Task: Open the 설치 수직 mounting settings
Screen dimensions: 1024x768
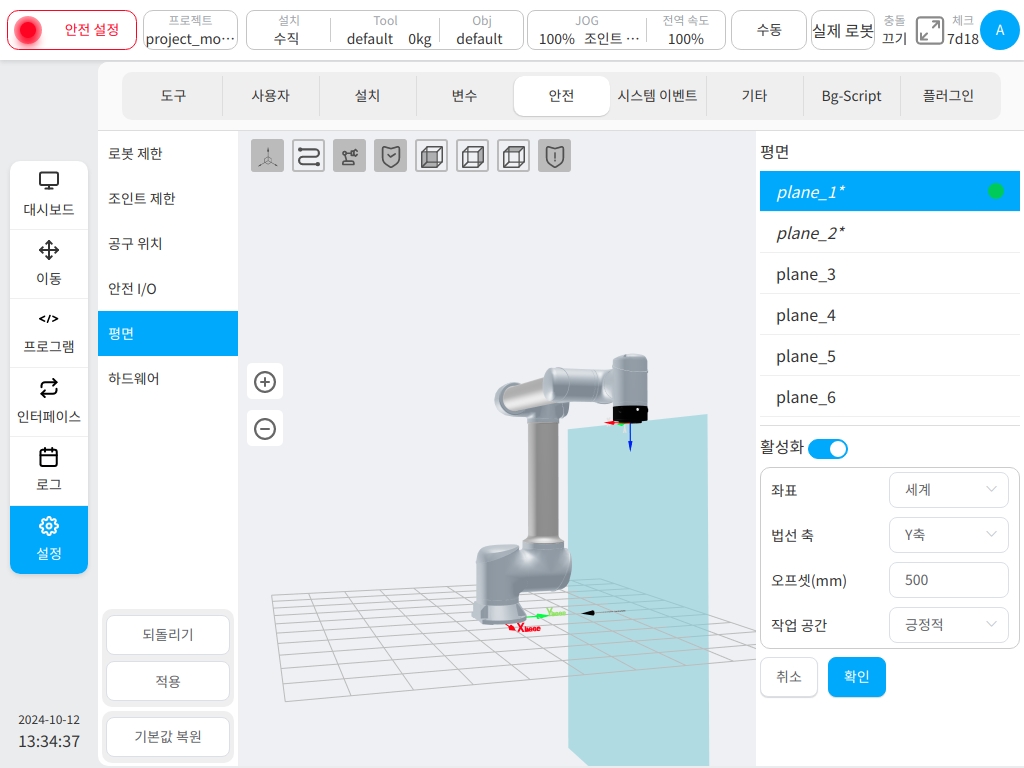Action: click(288, 30)
